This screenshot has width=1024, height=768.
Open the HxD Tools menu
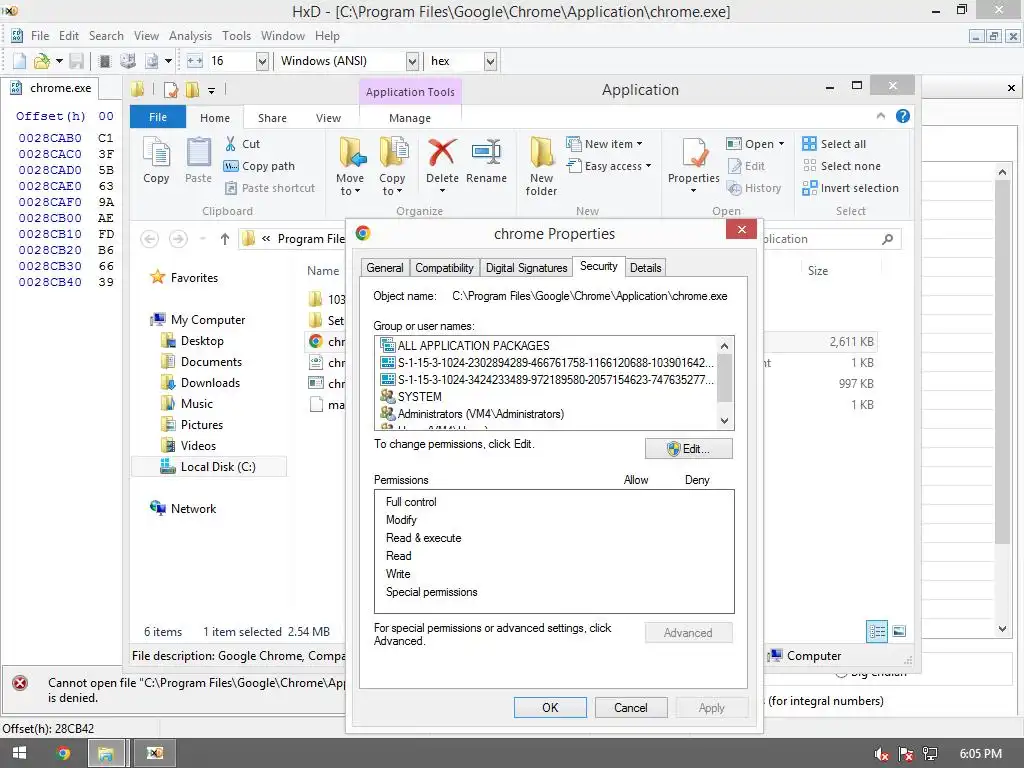pyautogui.click(x=236, y=36)
